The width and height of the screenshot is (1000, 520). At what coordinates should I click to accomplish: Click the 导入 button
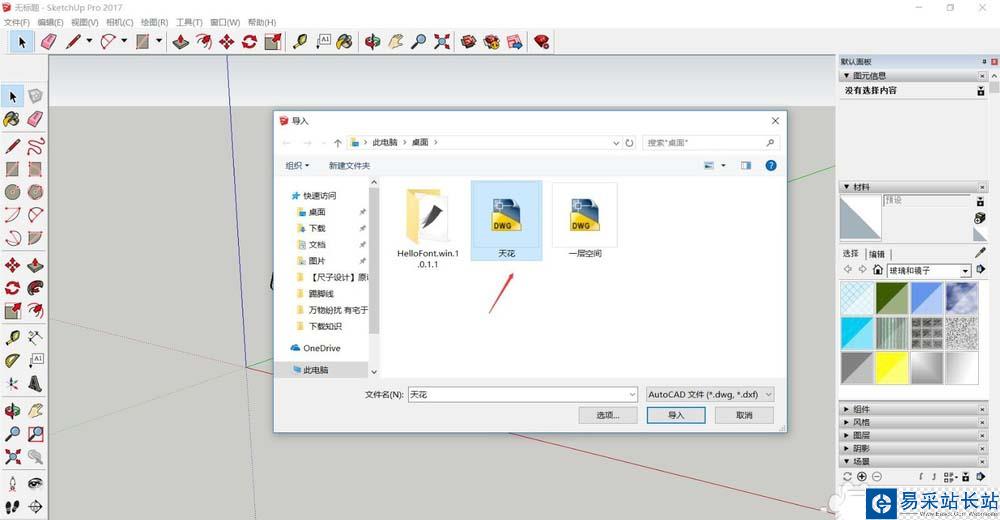click(x=676, y=415)
